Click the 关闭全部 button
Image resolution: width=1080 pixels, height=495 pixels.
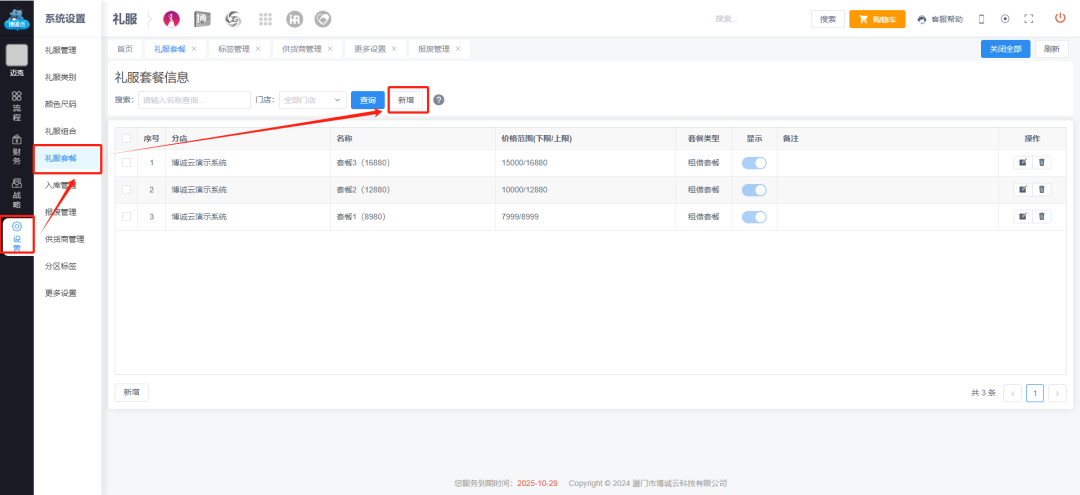(1006, 49)
